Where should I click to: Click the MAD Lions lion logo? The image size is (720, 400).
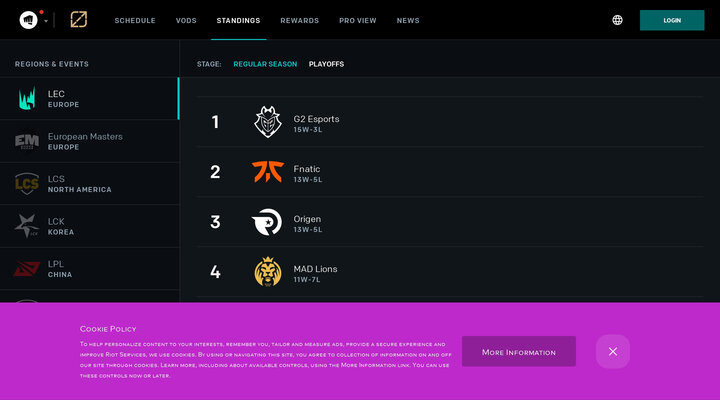[268, 272]
